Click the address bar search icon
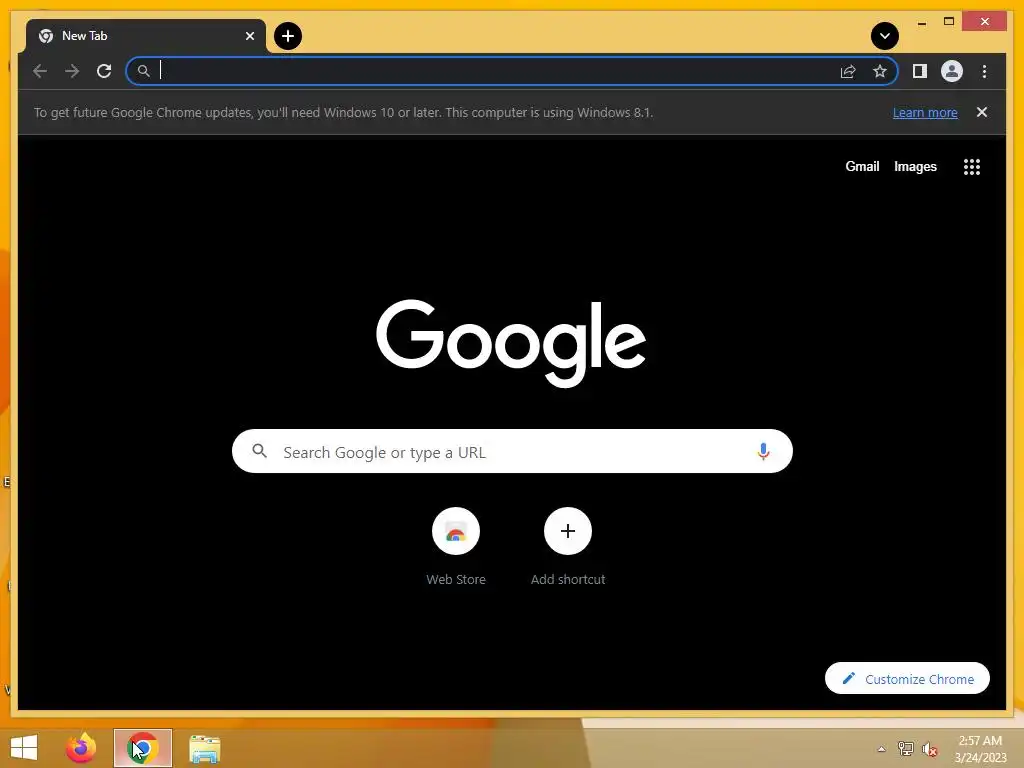 tap(144, 71)
